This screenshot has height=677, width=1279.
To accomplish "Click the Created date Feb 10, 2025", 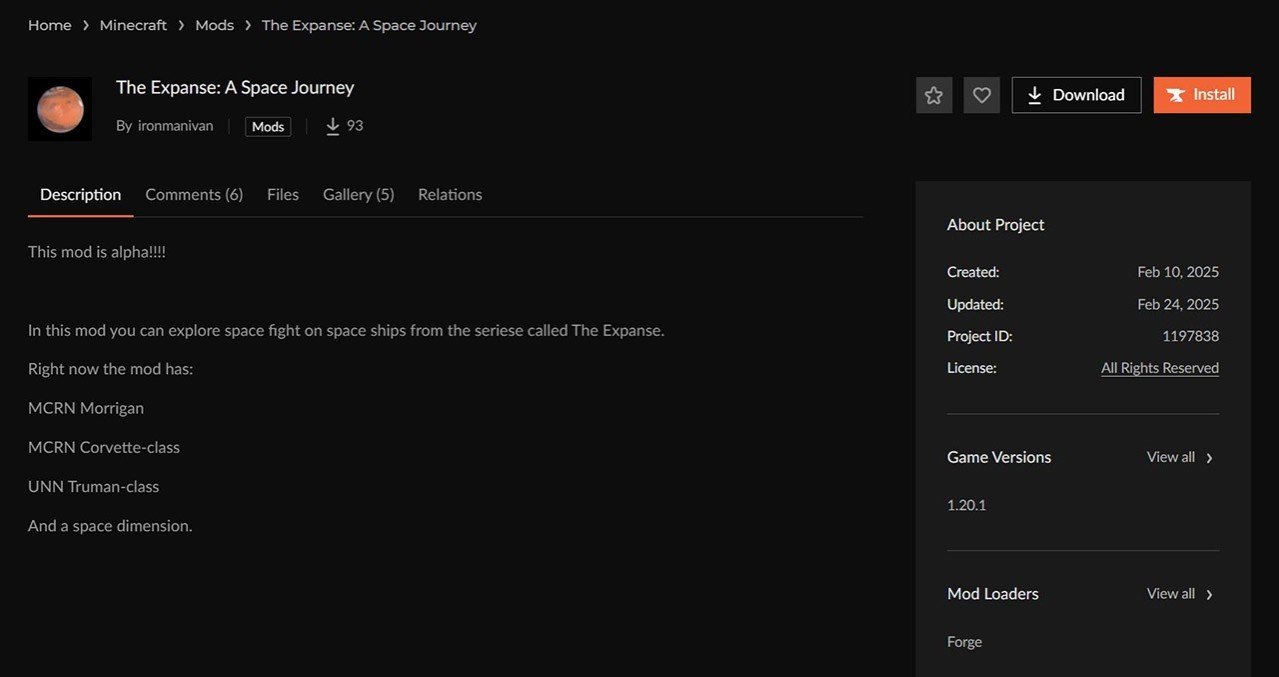I will 1178,272.
